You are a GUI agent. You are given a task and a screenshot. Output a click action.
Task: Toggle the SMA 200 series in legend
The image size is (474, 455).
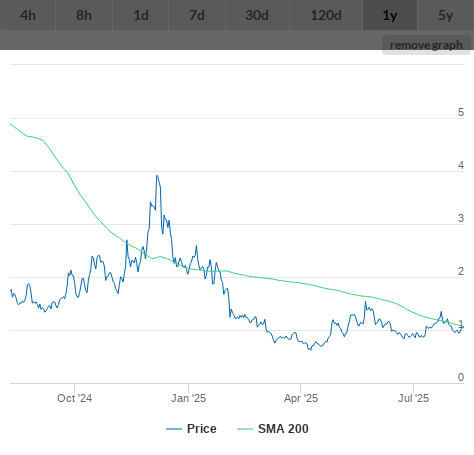pos(273,429)
